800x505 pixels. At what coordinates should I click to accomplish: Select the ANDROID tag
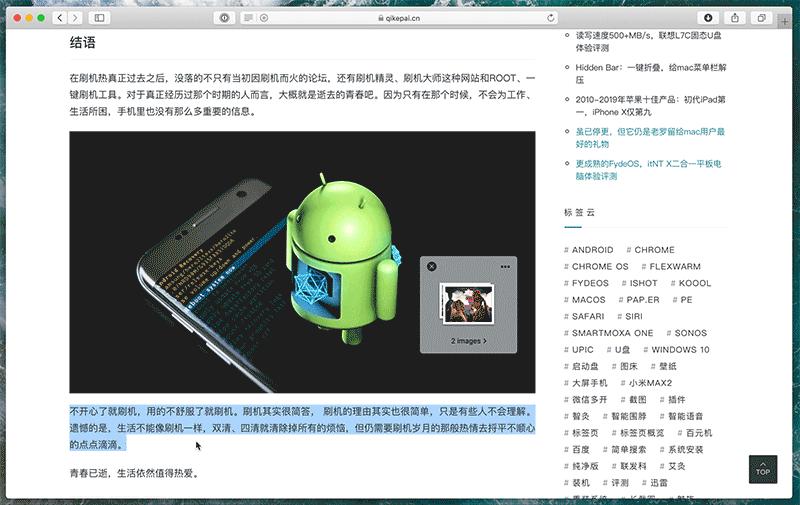[588, 250]
